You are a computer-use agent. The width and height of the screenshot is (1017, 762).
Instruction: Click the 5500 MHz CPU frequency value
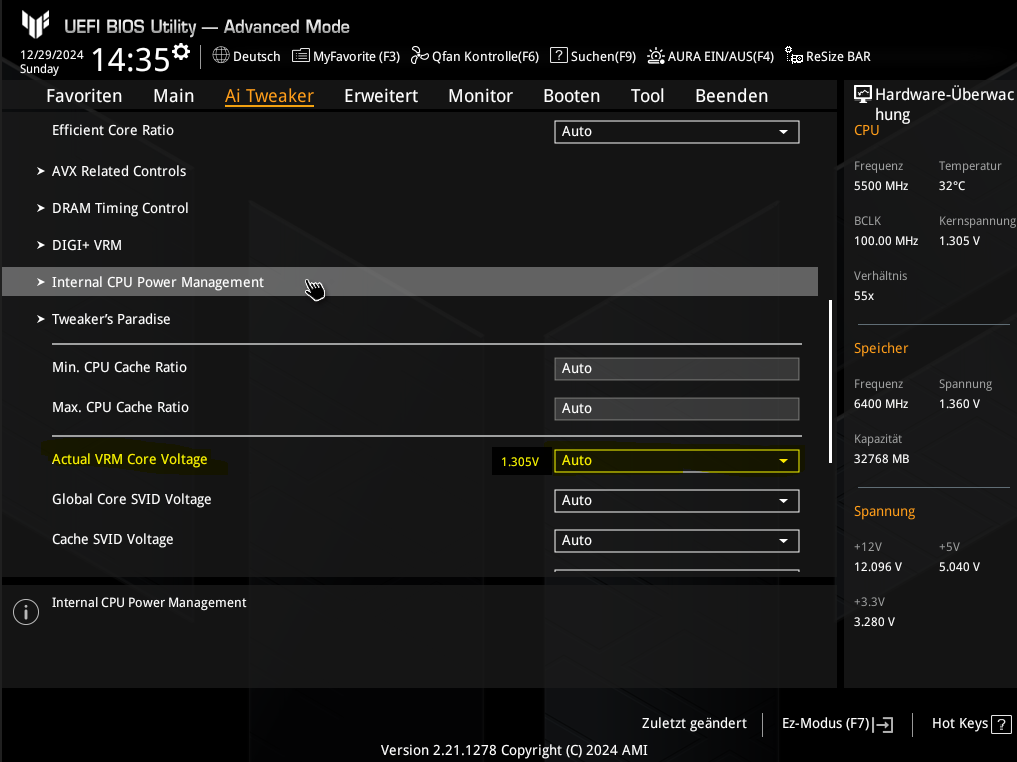881,186
